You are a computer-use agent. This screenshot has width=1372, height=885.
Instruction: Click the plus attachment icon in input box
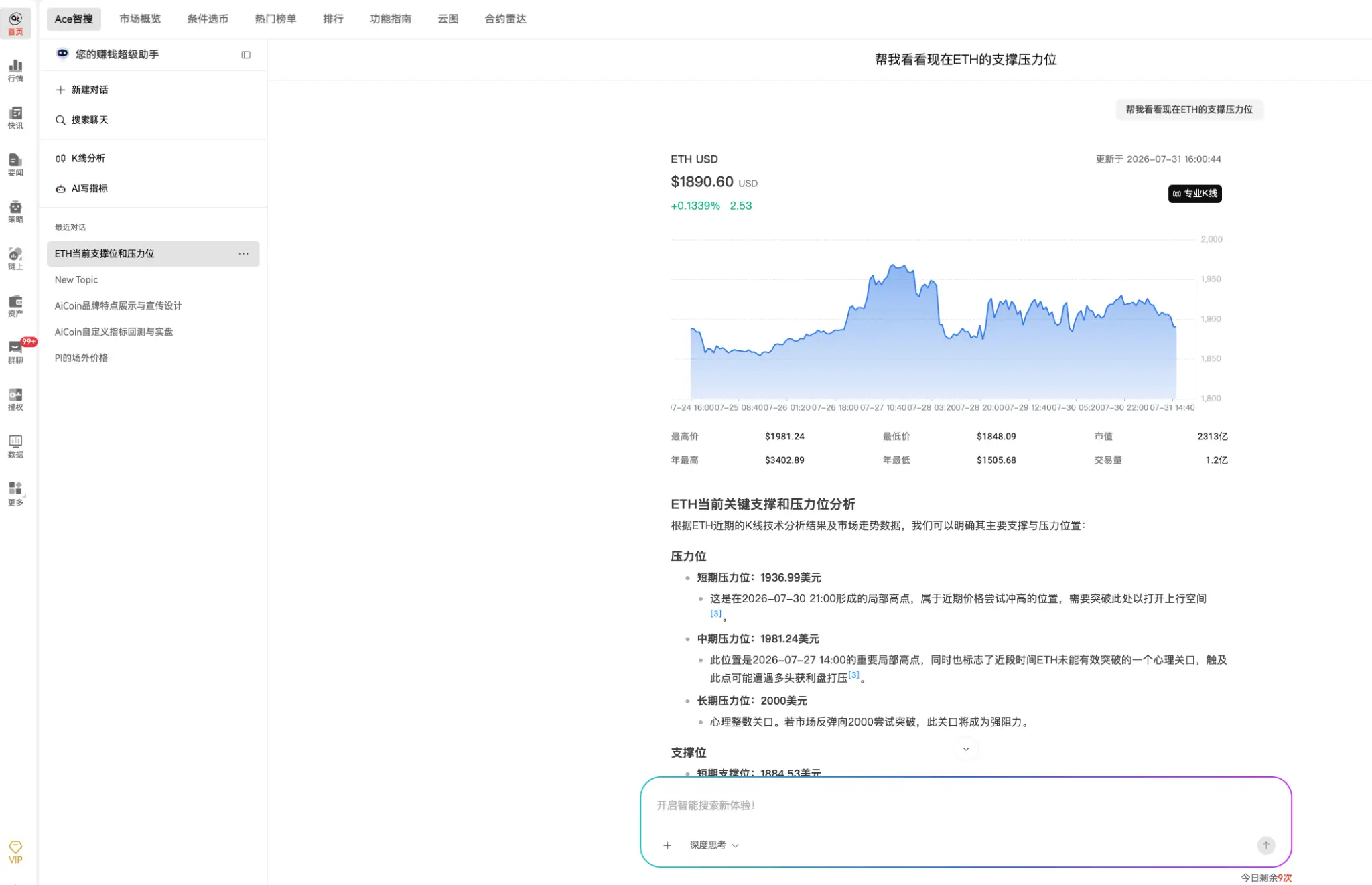[x=667, y=845]
